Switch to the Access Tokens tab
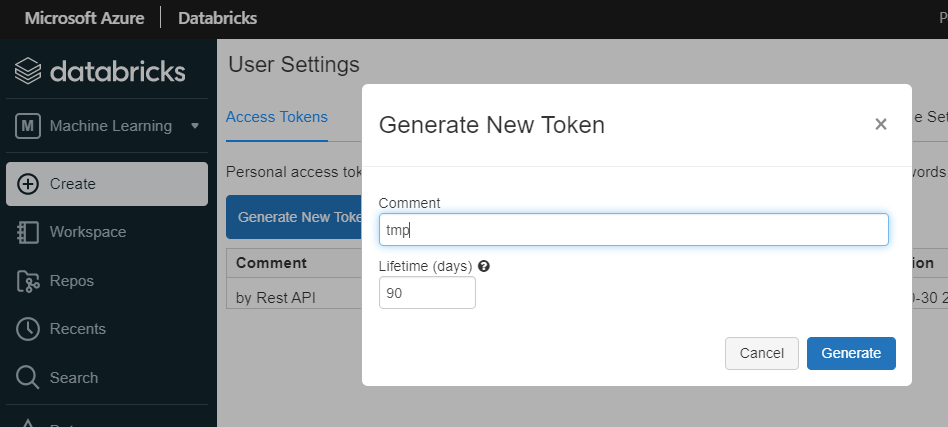The width and height of the screenshot is (948, 427). pyautogui.click(x=277, y=117)
